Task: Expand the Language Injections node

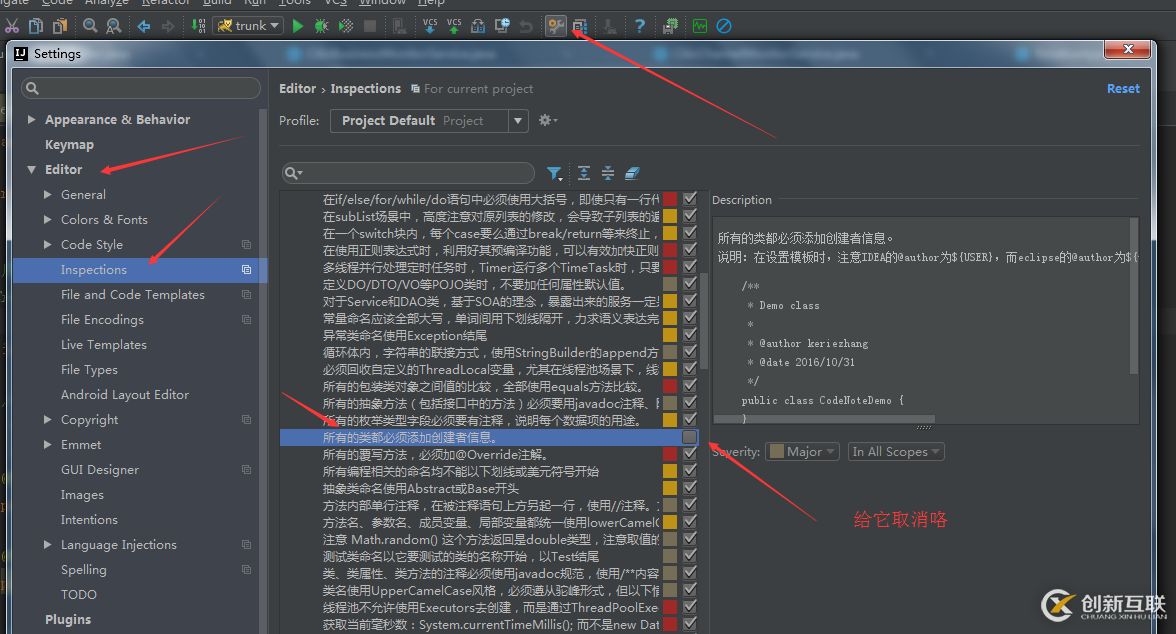Action: 47,545
